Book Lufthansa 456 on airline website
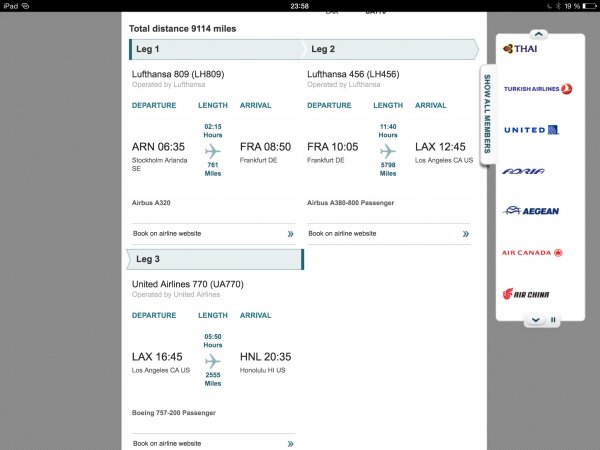600x450 pixels. click(x=389, y=233)
